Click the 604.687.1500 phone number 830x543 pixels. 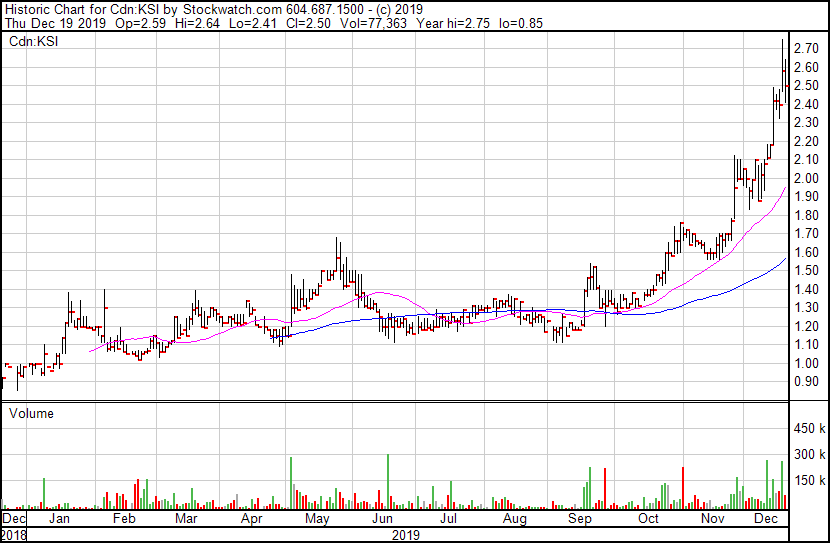pos(324,9)
